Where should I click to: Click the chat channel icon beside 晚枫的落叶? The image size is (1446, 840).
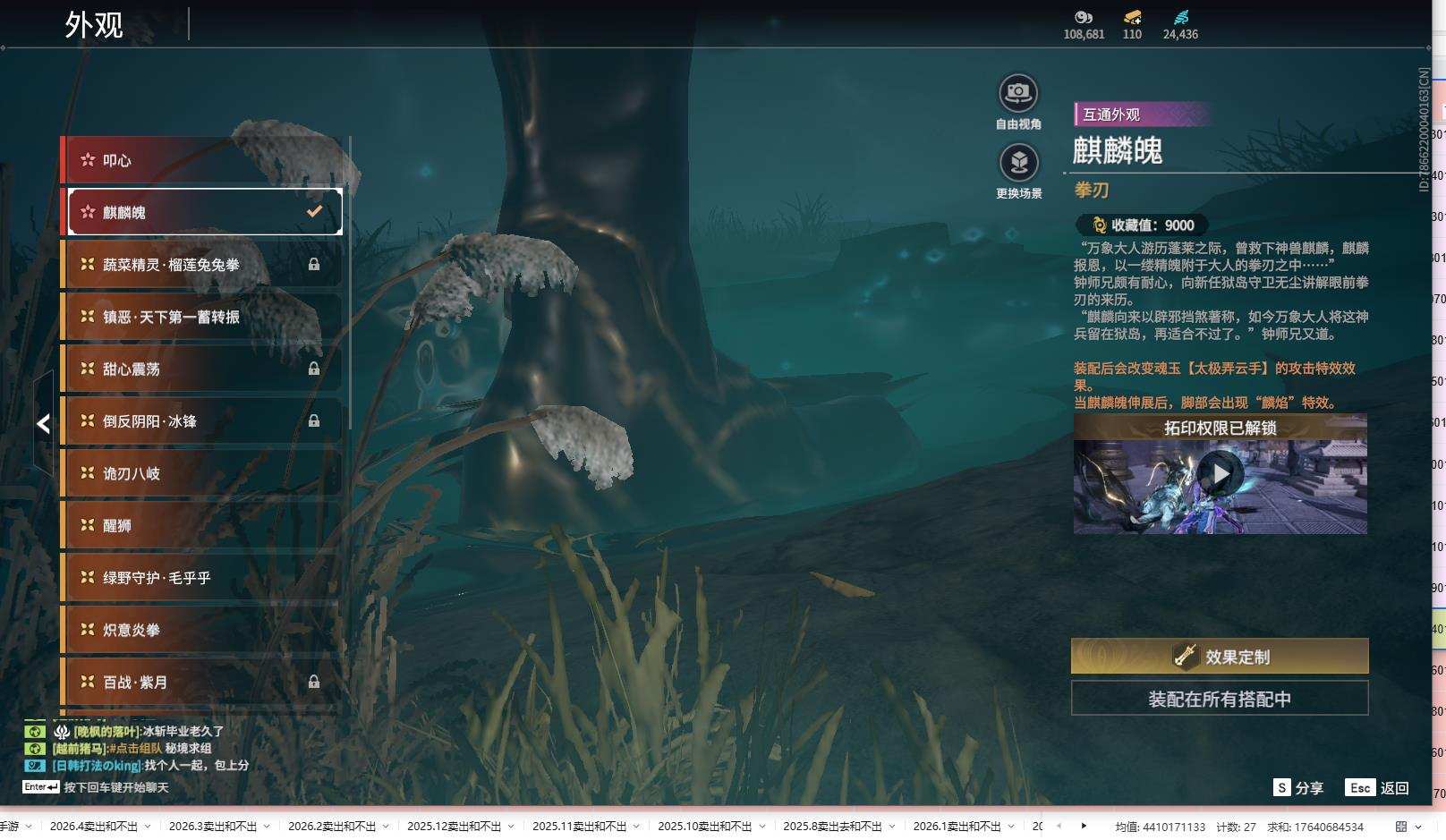pyautogui.click(x=35, y=731)
